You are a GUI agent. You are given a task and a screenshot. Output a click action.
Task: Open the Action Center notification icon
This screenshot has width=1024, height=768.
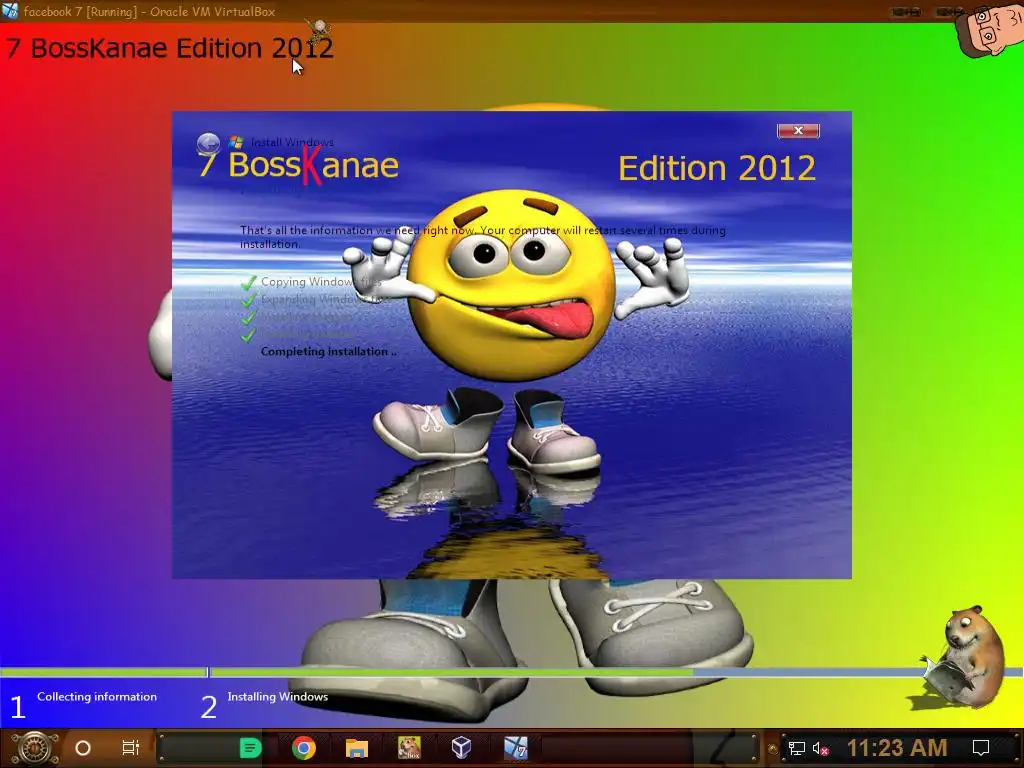[x=981, y=748]
